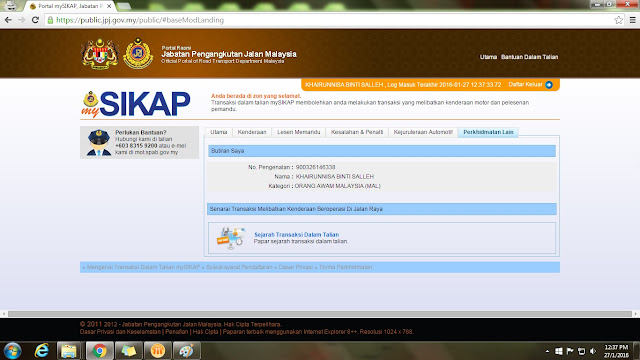Open the orange taskbar application icon

point(158,351)
